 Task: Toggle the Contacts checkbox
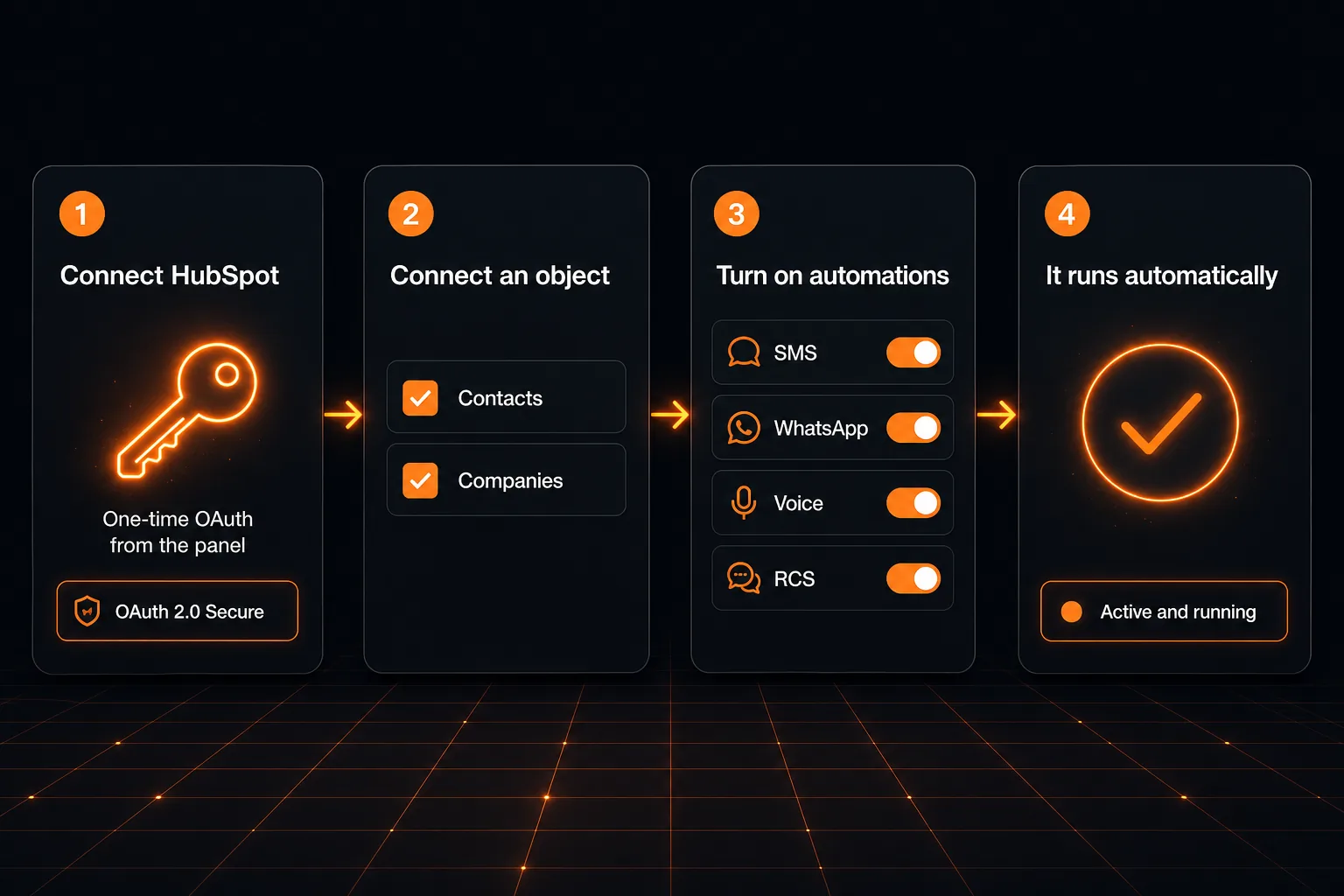tap(420, 398)
